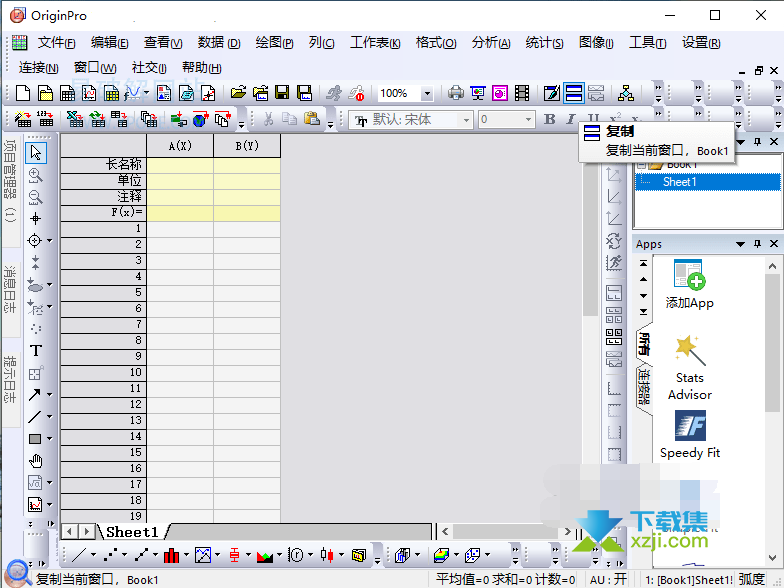Open the font size dropdown
Screen dimensions: 784x588
point(528,120)
